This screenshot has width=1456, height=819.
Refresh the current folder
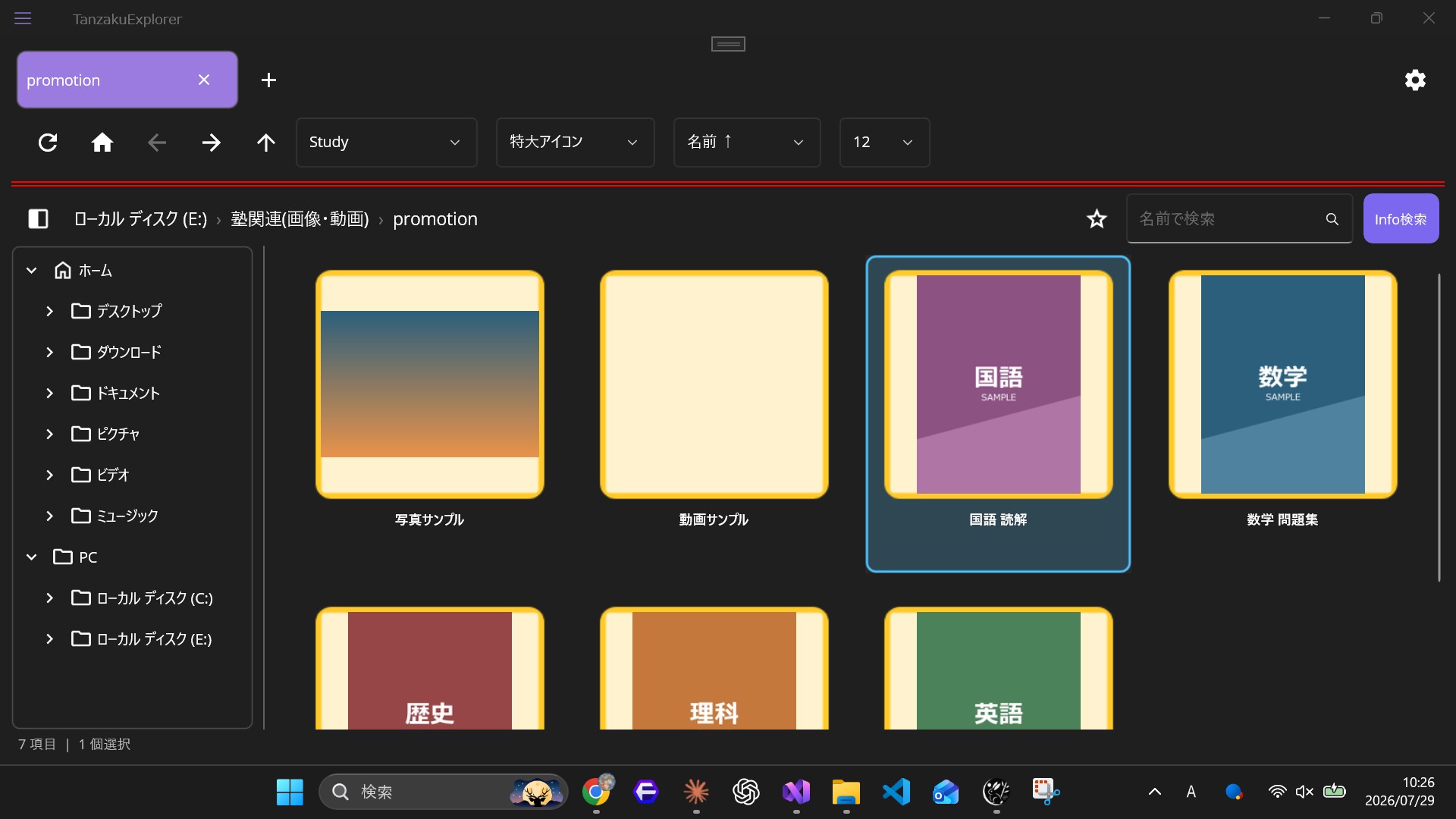point(48,142)
